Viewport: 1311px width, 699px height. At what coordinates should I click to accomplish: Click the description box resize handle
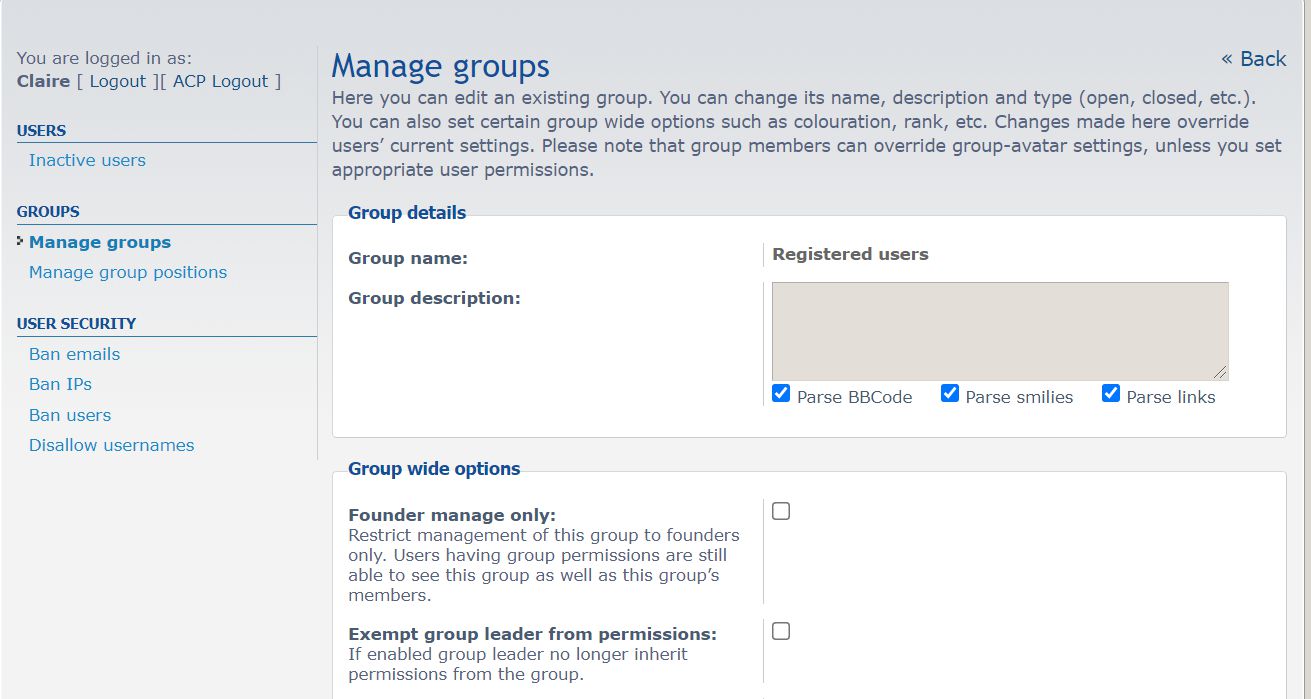click(1221, 373)
